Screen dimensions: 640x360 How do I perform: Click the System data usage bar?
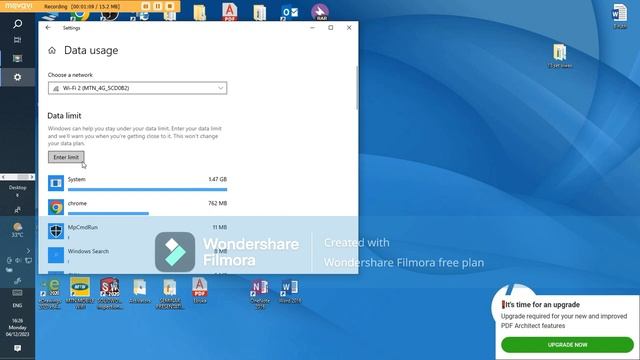[147, 189]
